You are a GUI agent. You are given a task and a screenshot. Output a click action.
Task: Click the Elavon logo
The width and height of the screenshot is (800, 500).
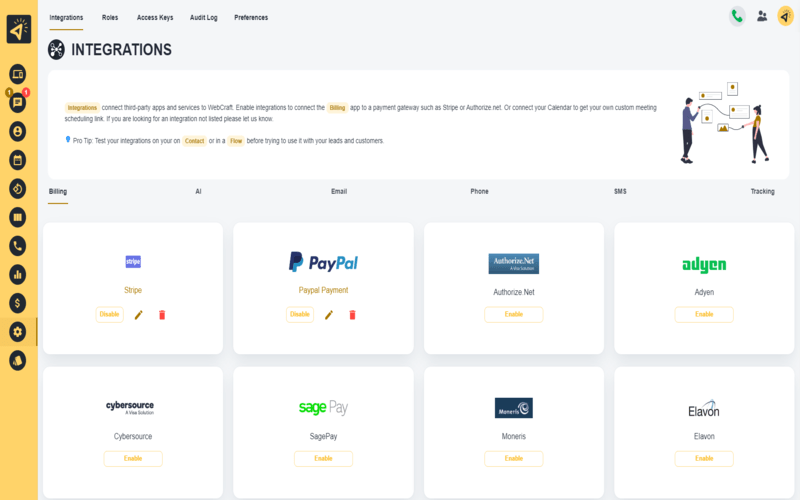(704, 409)
